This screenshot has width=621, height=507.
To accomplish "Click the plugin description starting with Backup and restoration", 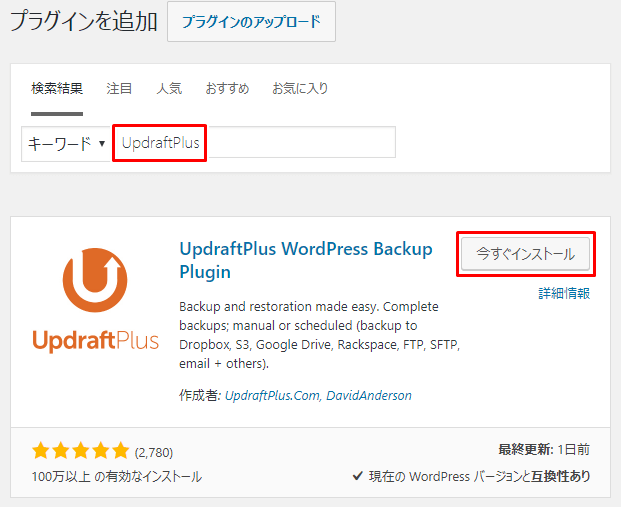I will pos(319,335).
